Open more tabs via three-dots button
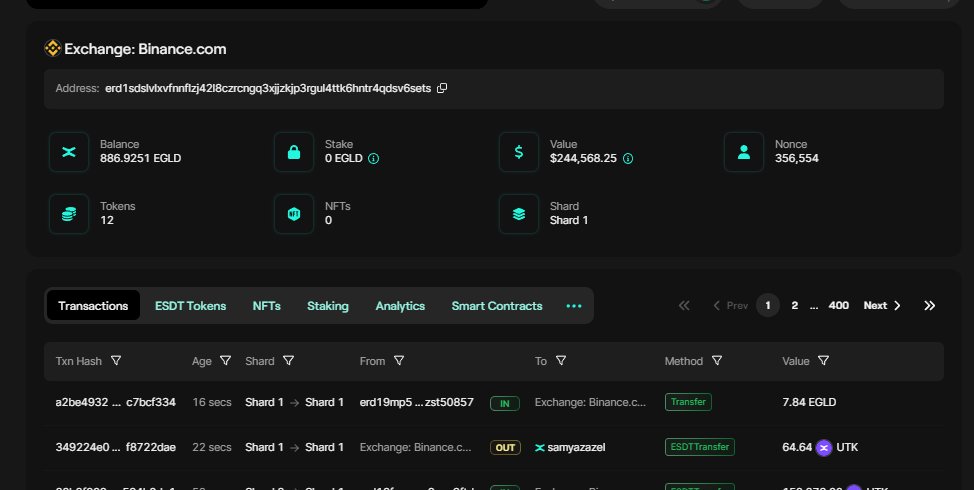974x490 pixels. coord(574,306)
